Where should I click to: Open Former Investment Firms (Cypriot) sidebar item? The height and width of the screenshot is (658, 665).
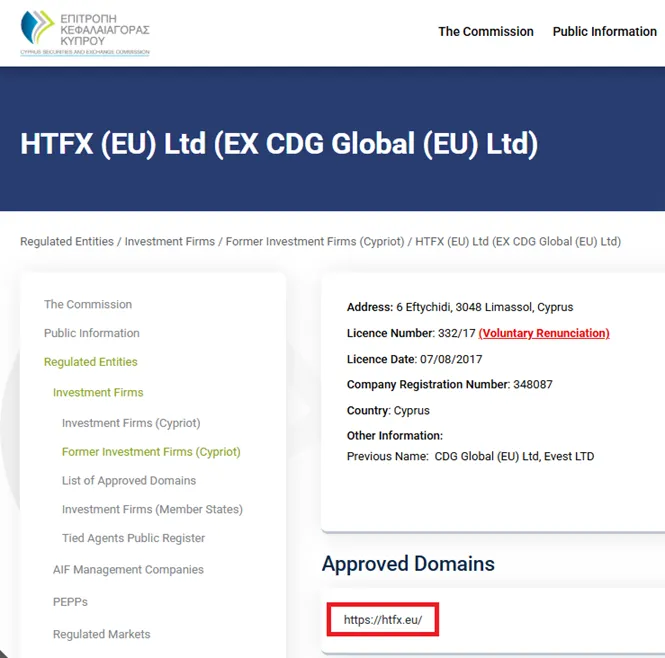pyautogui.click(x=151, y=452)
